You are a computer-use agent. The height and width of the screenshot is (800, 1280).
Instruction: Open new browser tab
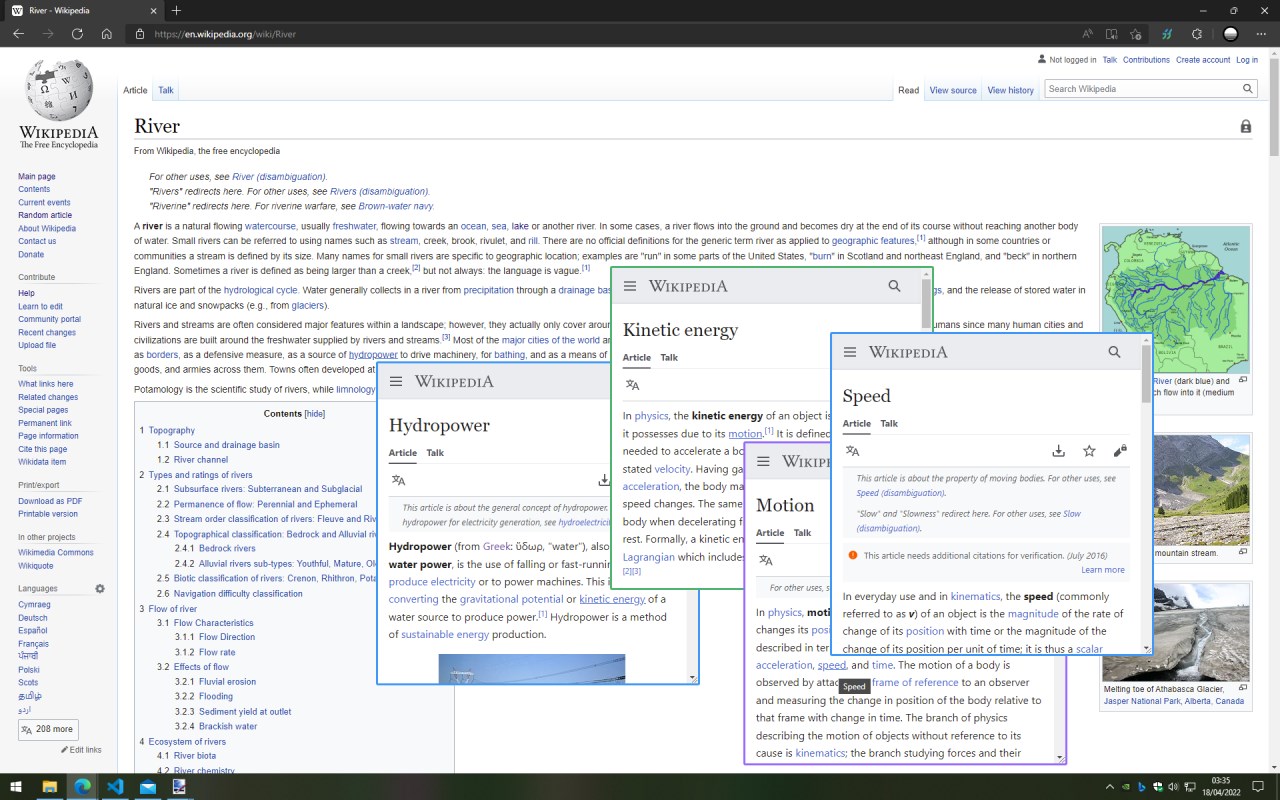pyautogui.click(x=176, y=11)
